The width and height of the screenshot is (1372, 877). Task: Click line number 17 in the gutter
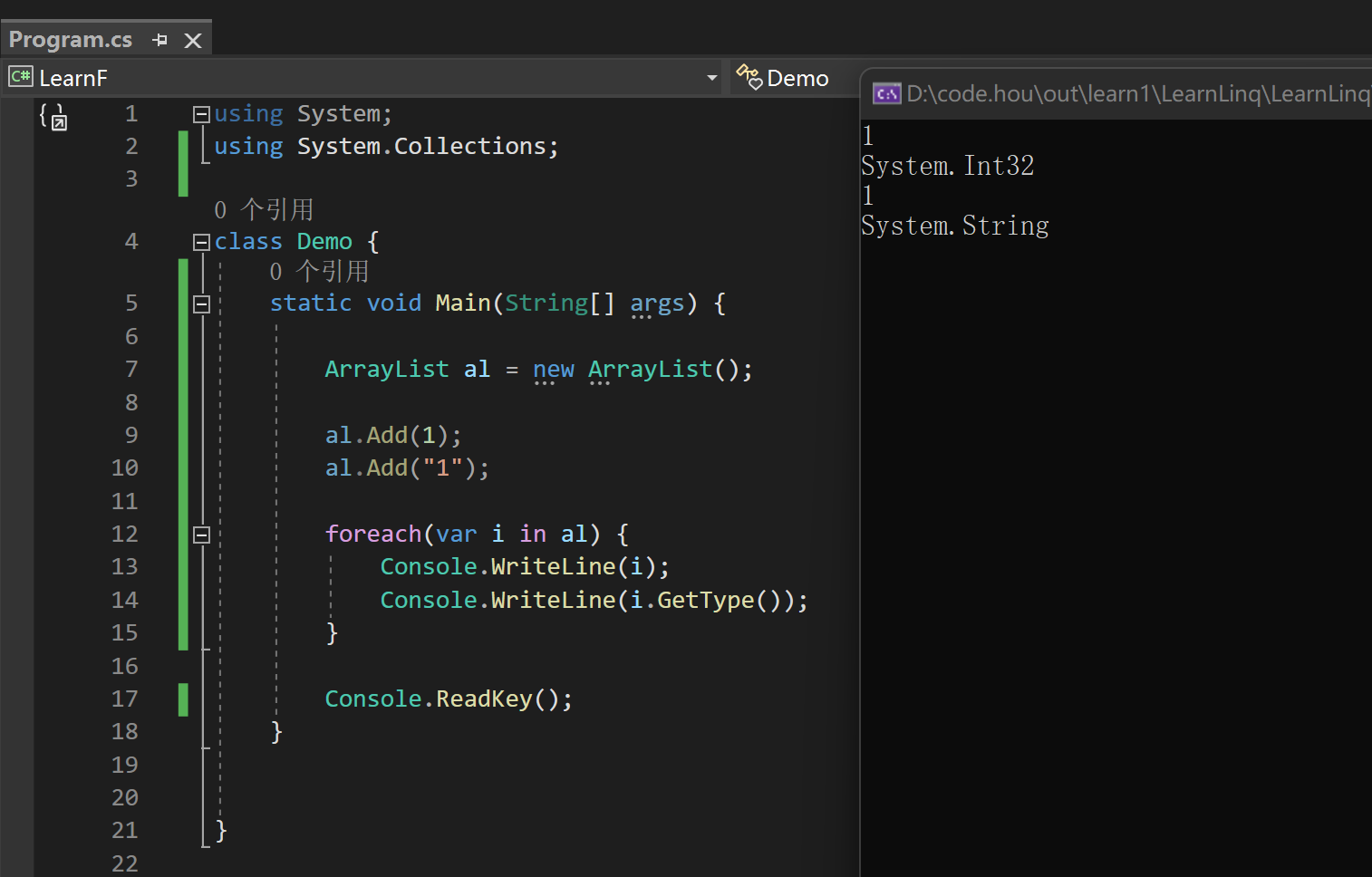point(125,699)
